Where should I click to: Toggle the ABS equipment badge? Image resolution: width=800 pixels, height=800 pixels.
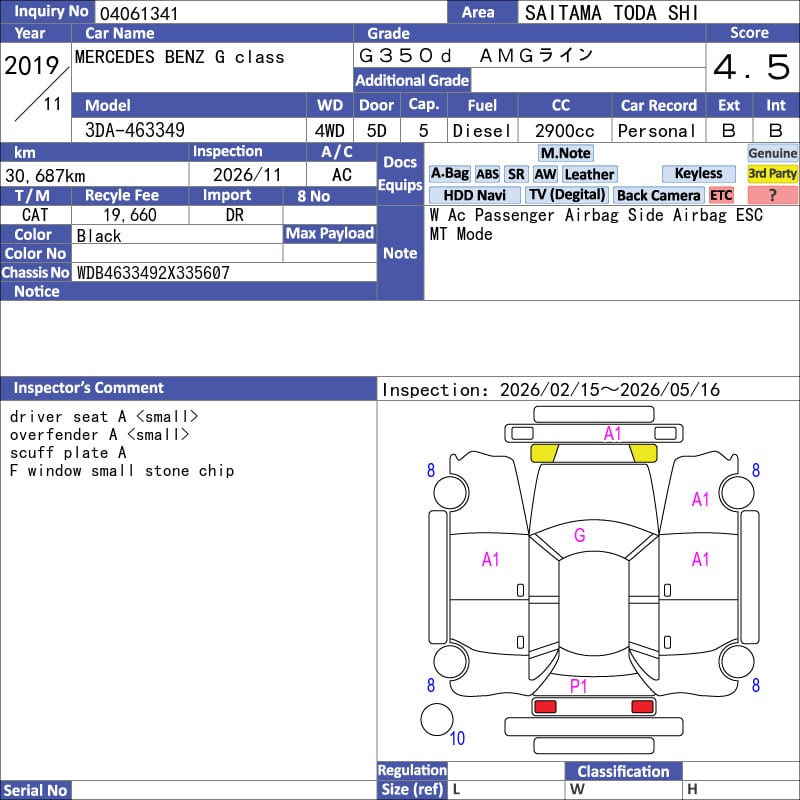(x=487, y=174)
